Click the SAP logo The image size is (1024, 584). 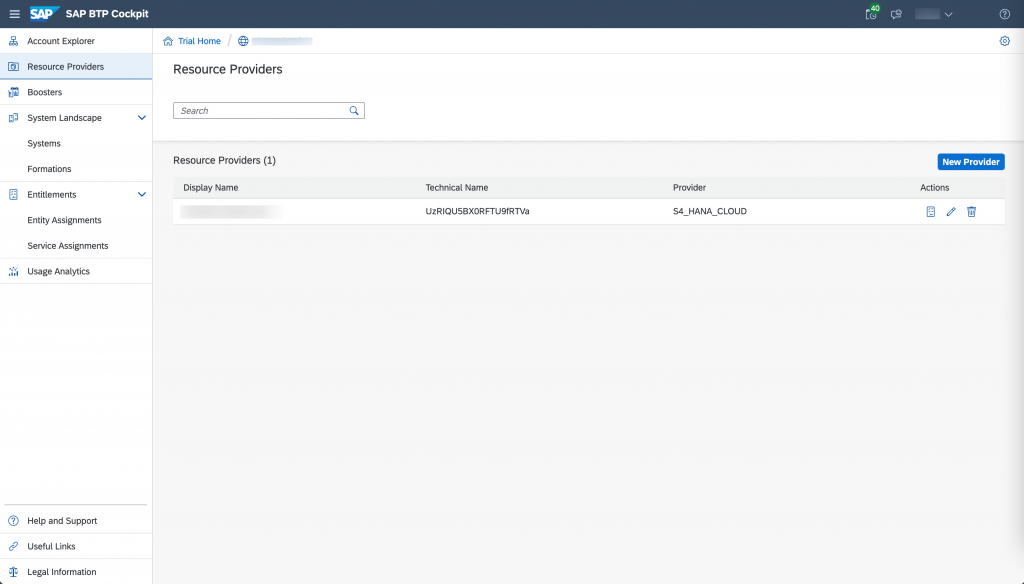click(x=44, y=14)
